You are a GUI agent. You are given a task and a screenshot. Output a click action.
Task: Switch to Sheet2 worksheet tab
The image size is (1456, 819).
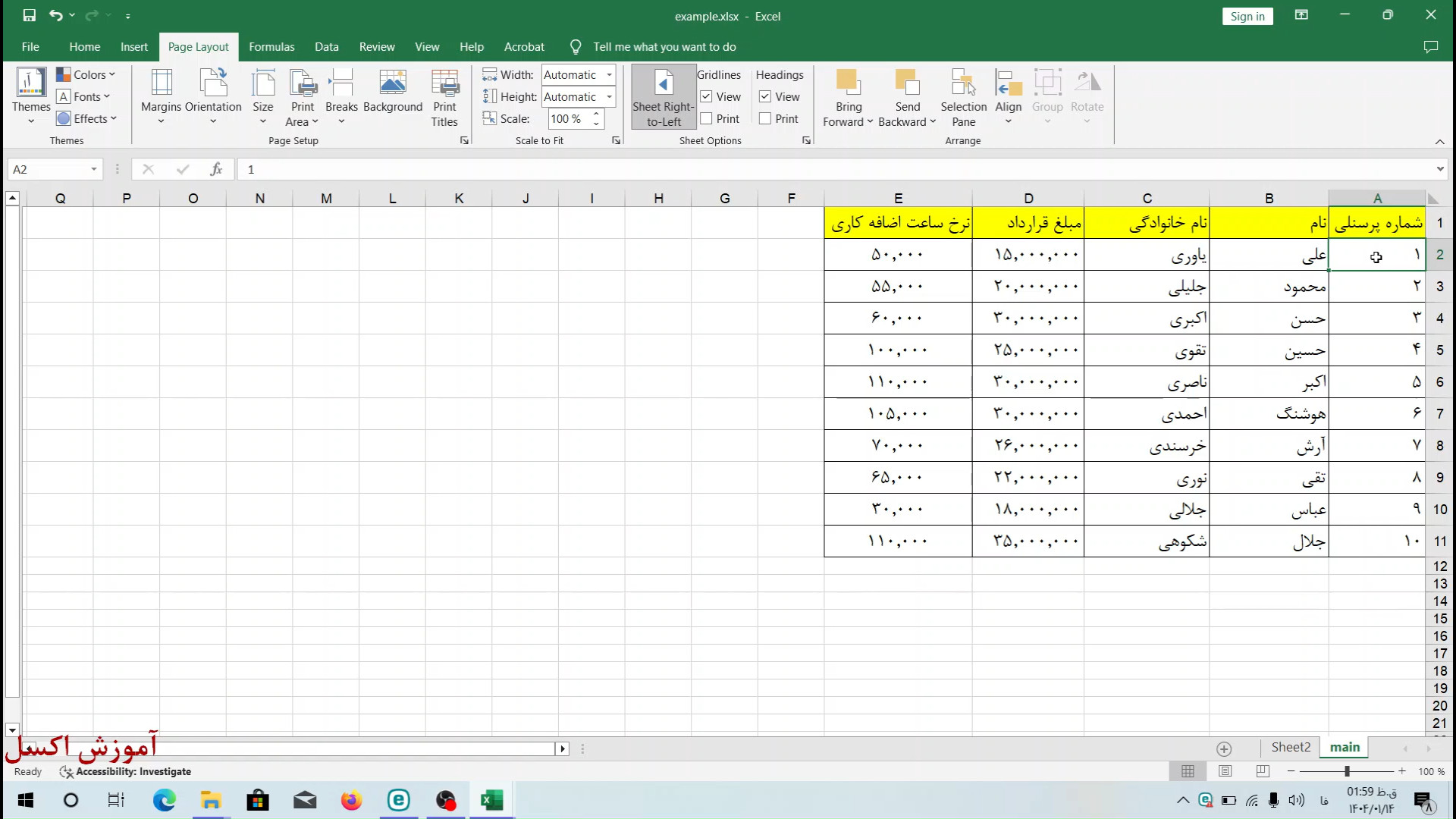[x=1290, y=747]
